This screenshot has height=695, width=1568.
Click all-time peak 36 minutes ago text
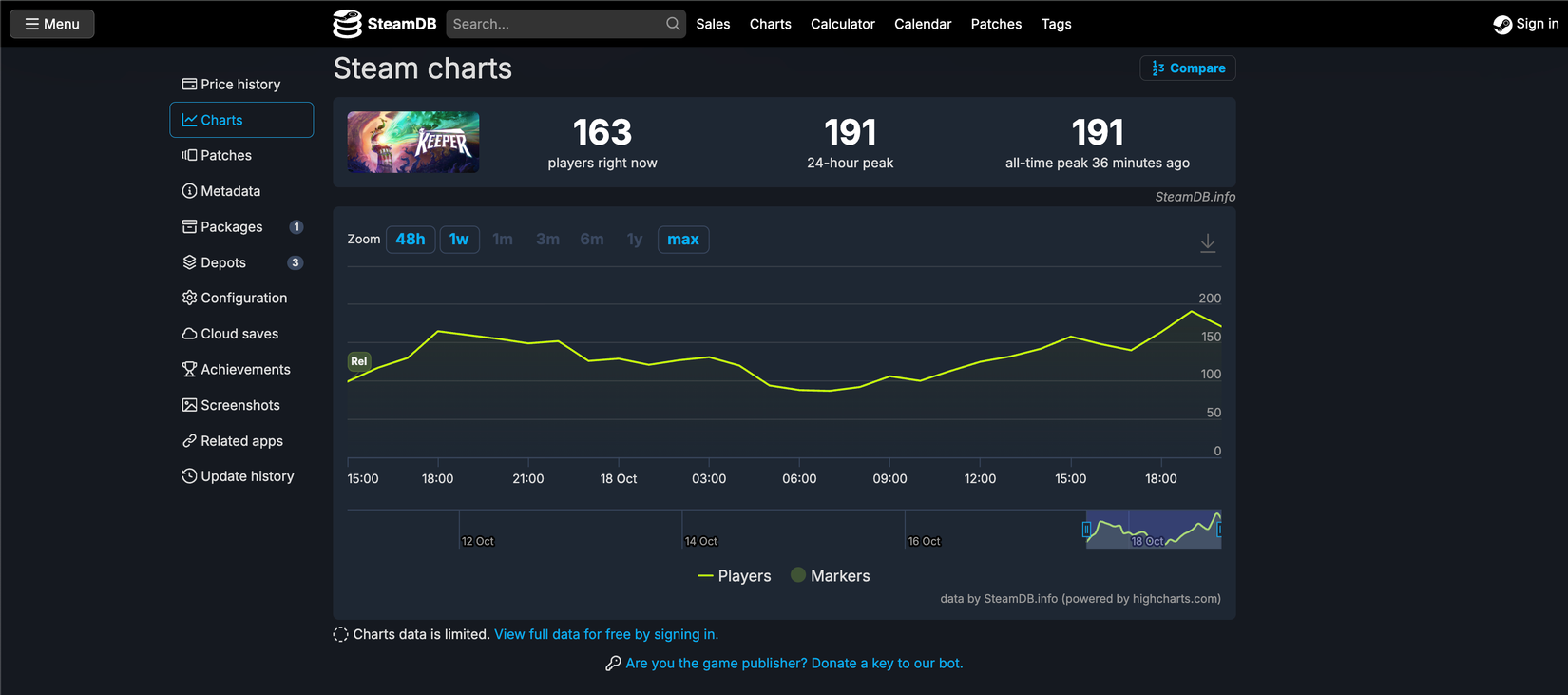(x=1098, y=163)
